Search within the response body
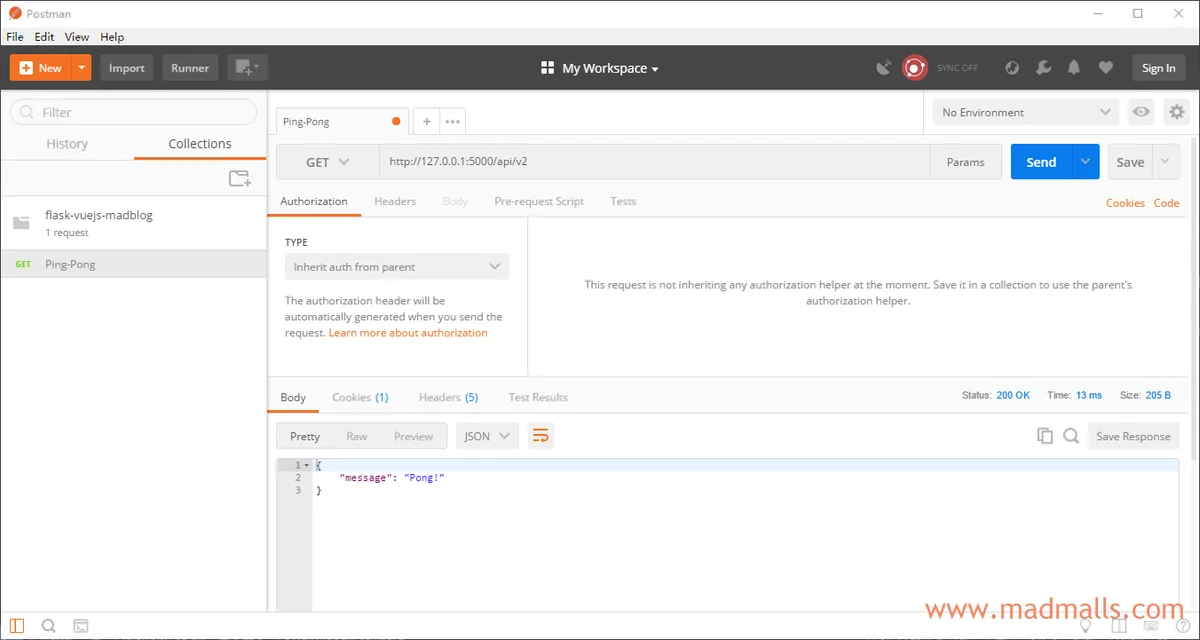 [x=1071, y=436]
